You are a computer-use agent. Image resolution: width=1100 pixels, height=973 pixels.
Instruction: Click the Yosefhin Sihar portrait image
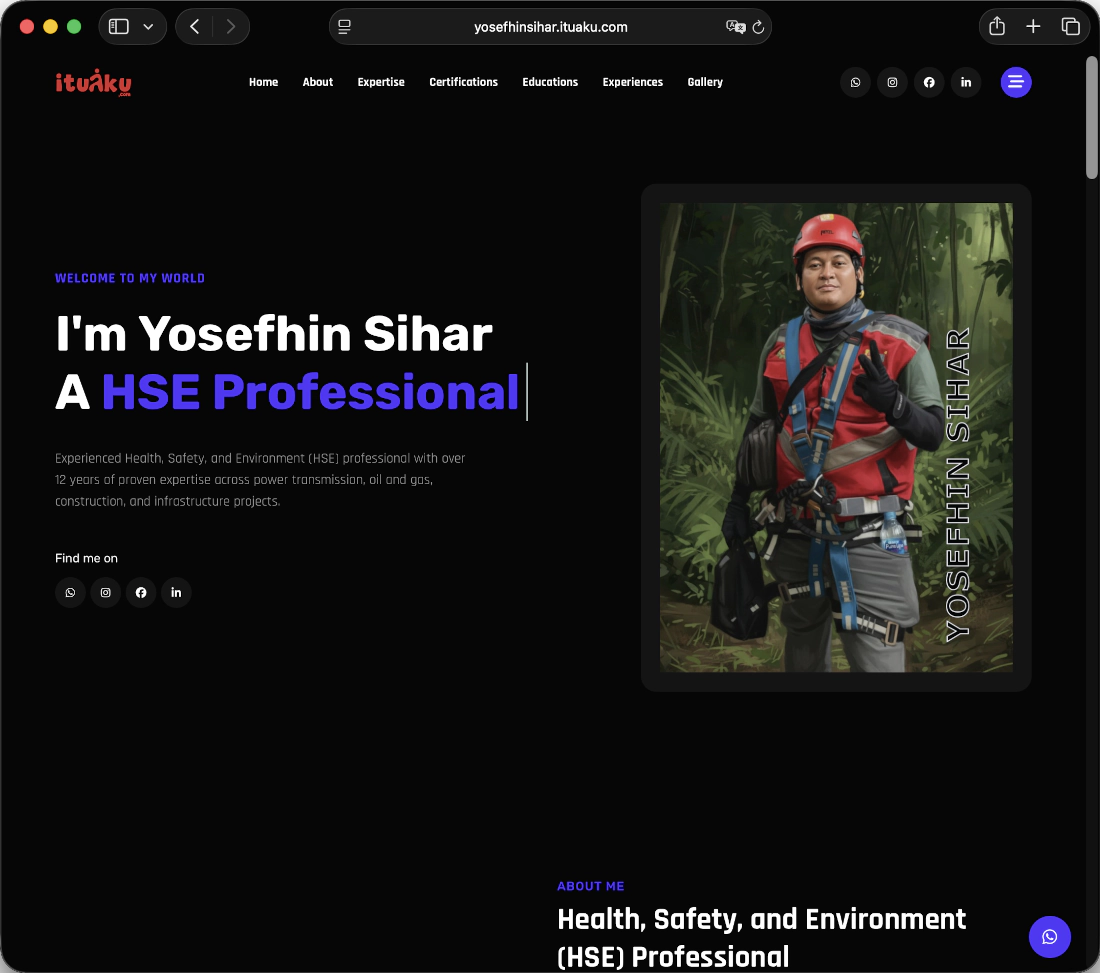coord(836,438)
